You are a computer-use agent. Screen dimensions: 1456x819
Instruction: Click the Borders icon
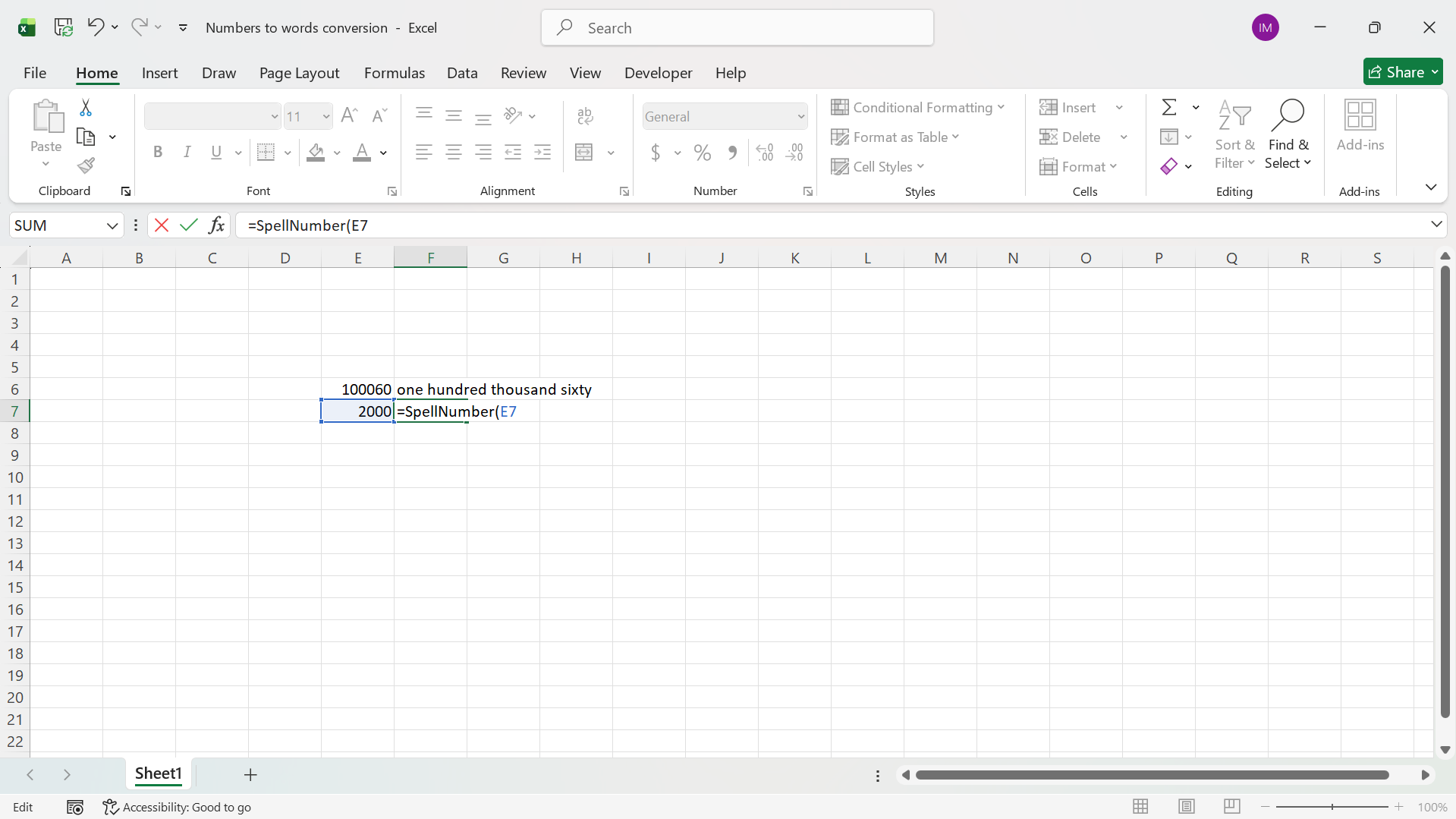pos(266,153)
